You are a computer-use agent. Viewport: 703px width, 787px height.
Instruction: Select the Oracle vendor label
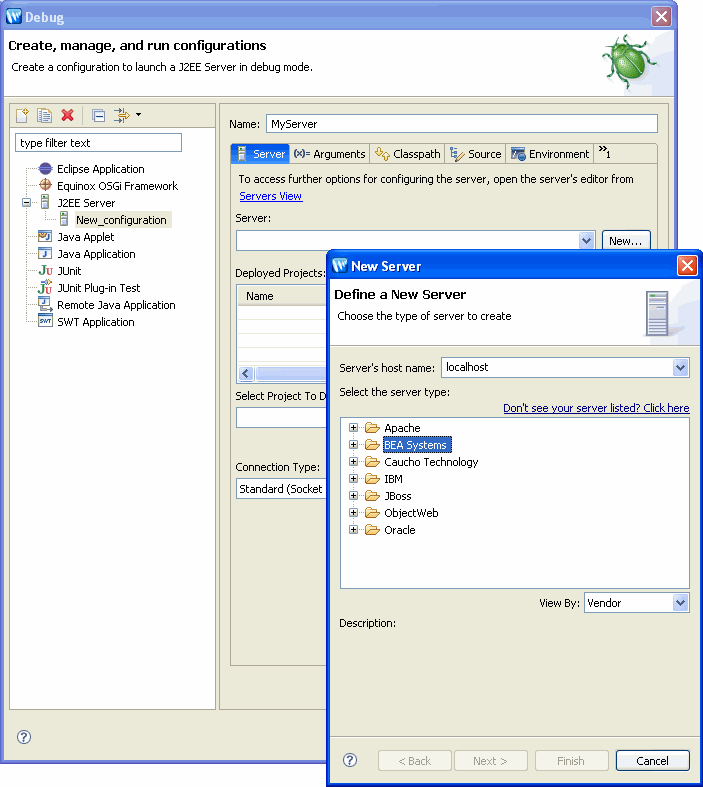point(400,530)
